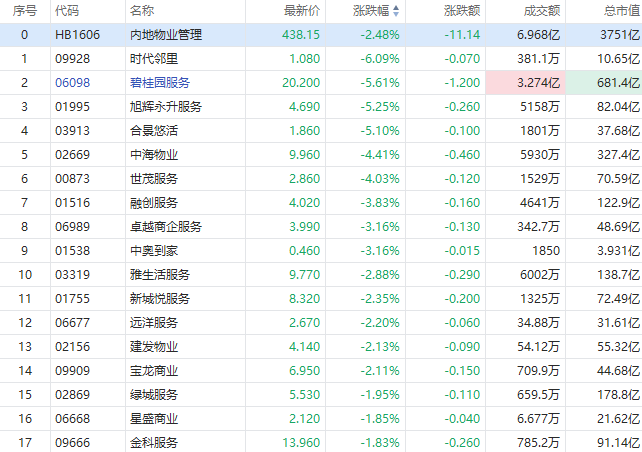
Task: Select the 时代邻里 row name
Action: pos(154,59)
